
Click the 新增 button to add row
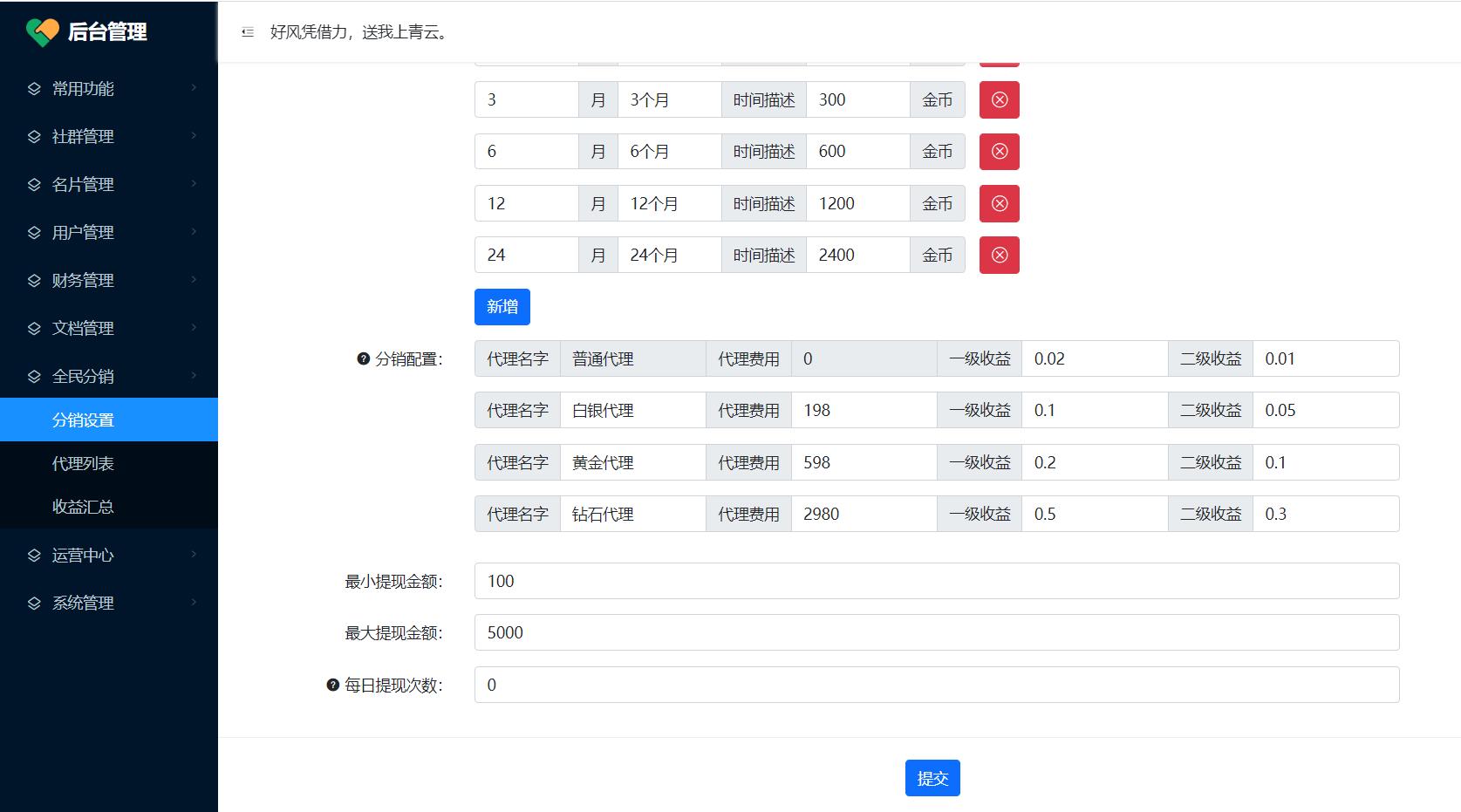pyautogui.click(x=502, y=307)
